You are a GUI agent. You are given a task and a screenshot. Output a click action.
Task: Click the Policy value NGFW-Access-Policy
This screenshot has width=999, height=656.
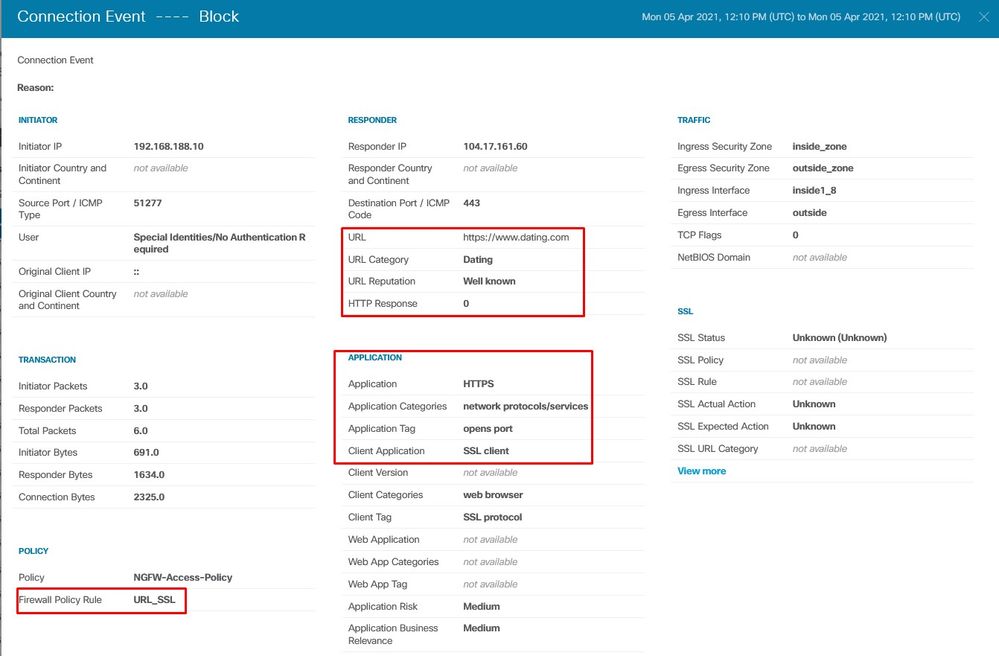pos(183,578)
